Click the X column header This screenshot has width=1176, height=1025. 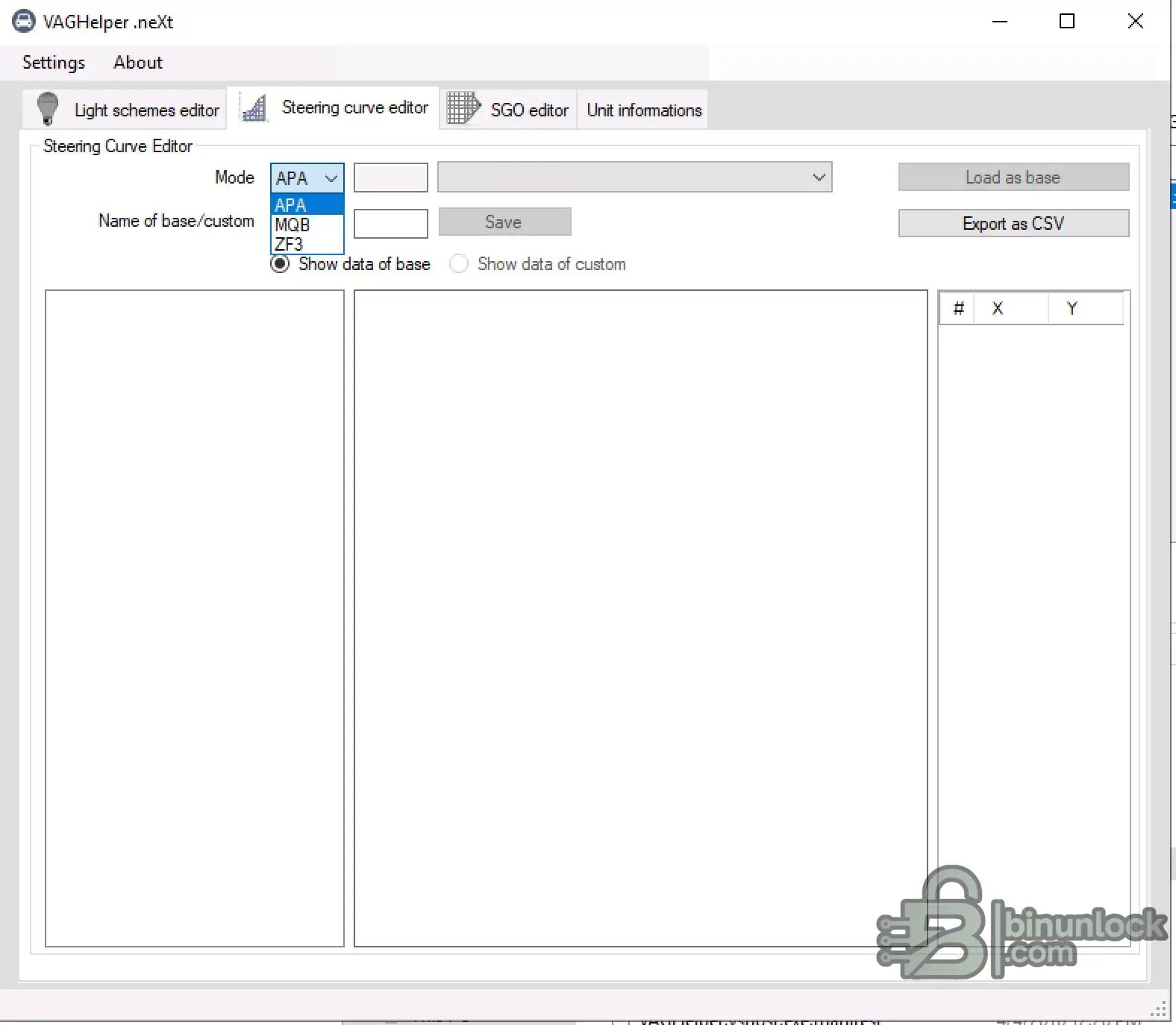[x=1012, y=308]
